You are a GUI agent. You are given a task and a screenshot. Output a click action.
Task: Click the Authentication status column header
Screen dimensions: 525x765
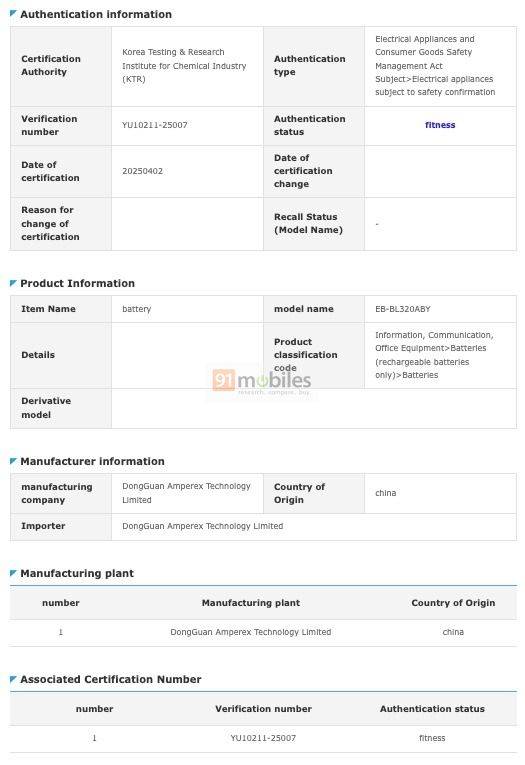tap(432, 708)
